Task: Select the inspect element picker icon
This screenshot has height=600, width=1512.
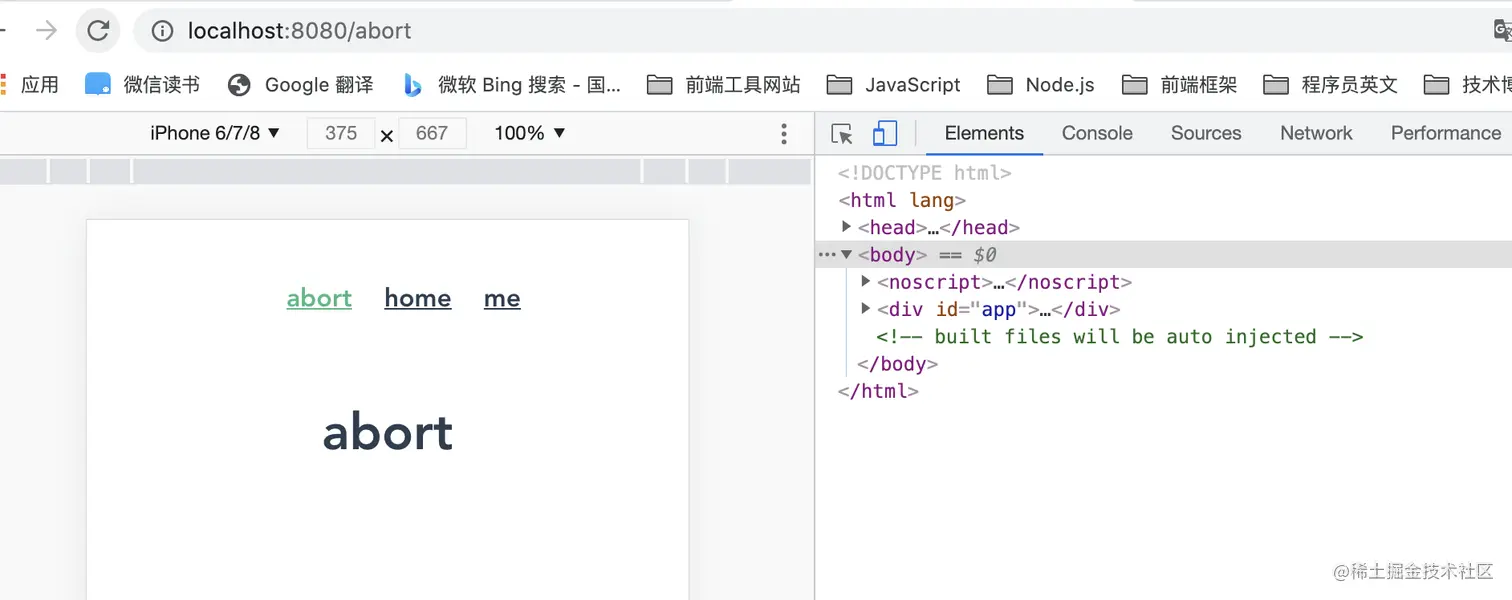Action: [842, 134]
